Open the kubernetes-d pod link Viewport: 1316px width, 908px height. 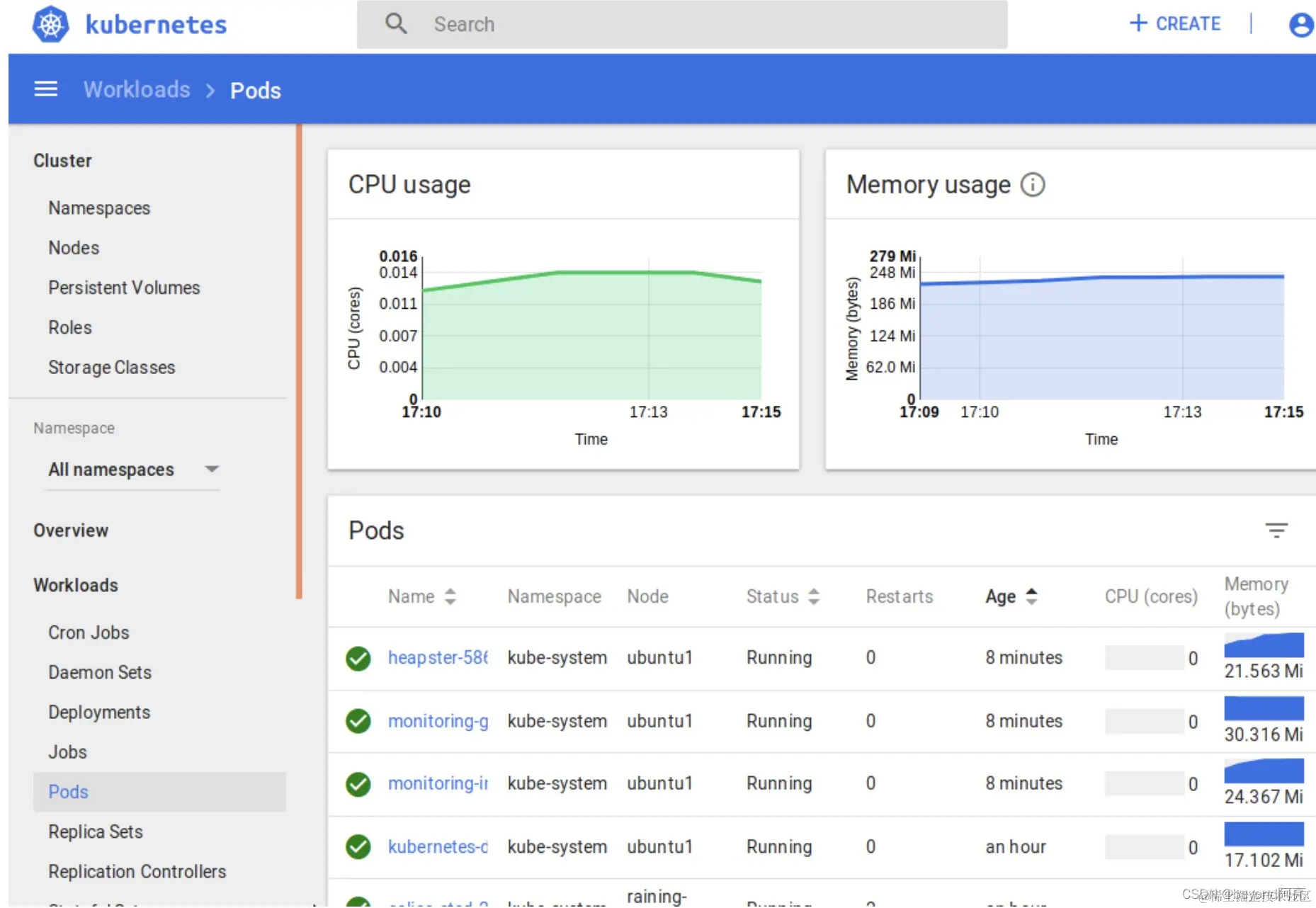pos(438,847)
